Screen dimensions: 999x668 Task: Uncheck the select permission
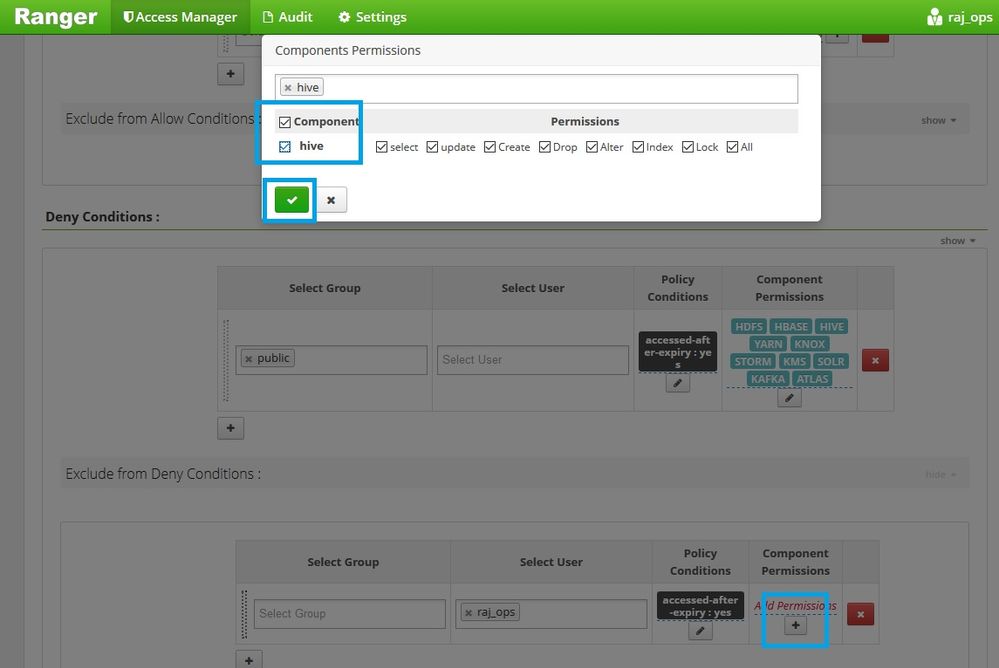click(x=382, y=147)
